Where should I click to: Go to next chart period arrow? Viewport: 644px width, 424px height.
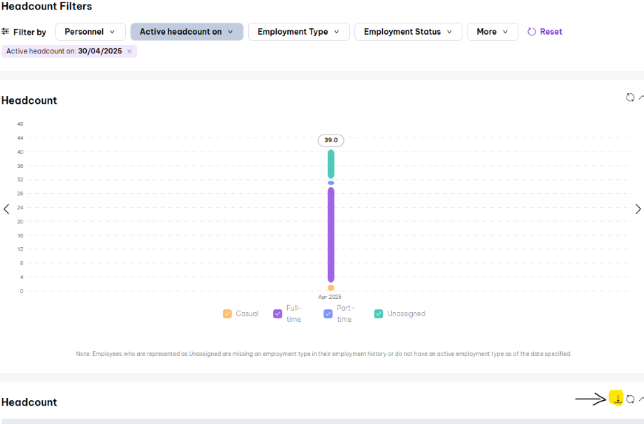(x=638, y=209)
